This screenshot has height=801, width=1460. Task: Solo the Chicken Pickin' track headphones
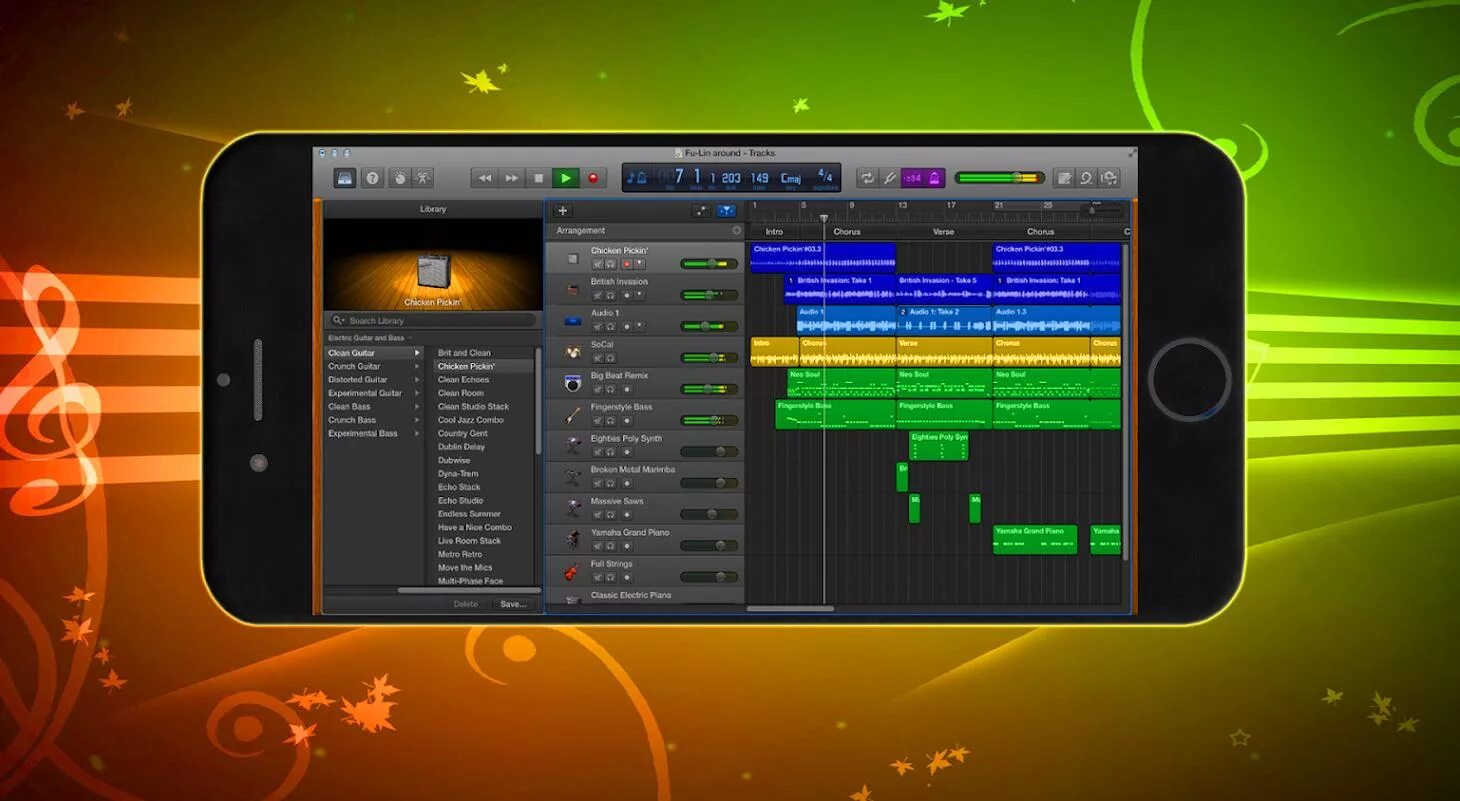pyautogui.click(x=610, y=264)
